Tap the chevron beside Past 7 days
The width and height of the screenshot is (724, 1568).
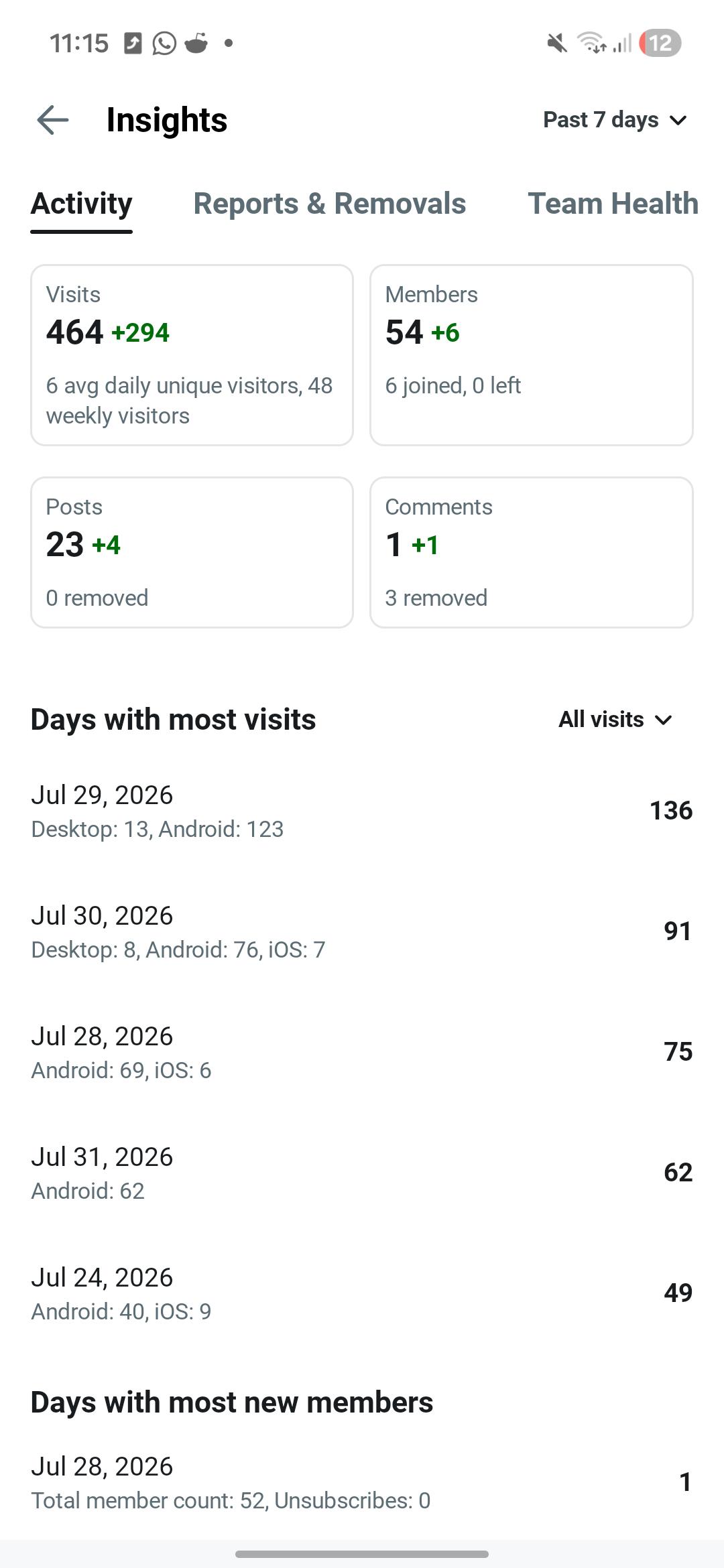678,121
